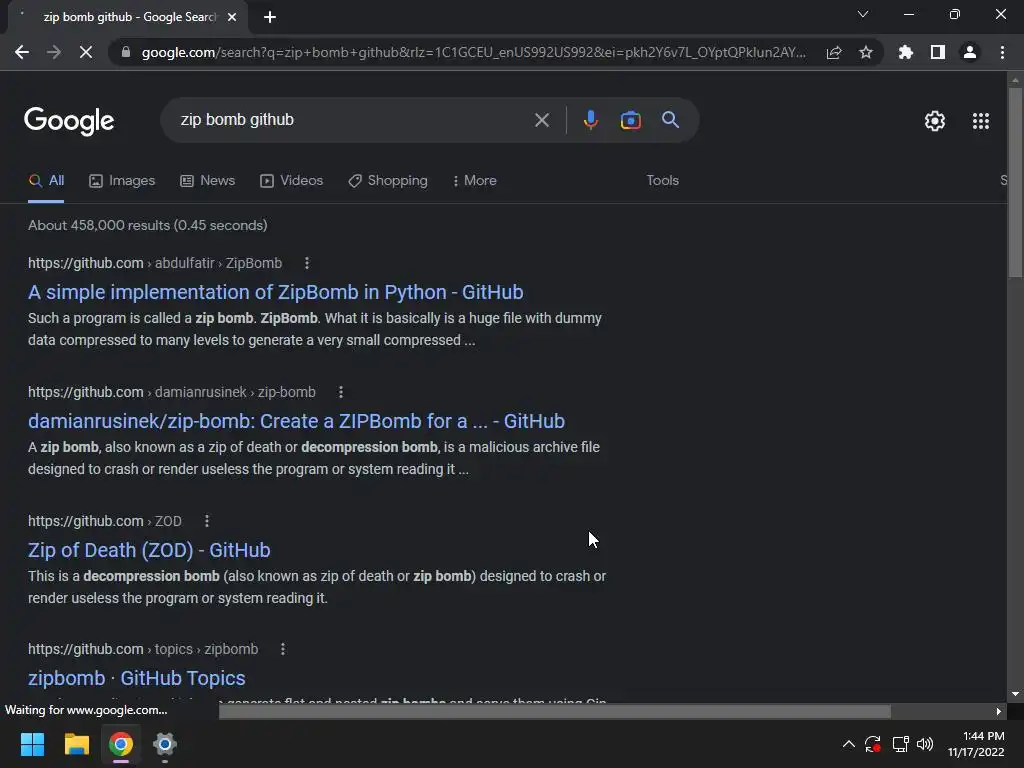Share this page from address bar
1024x768 pixels.
pyautogui.click(x=834, y=52)
